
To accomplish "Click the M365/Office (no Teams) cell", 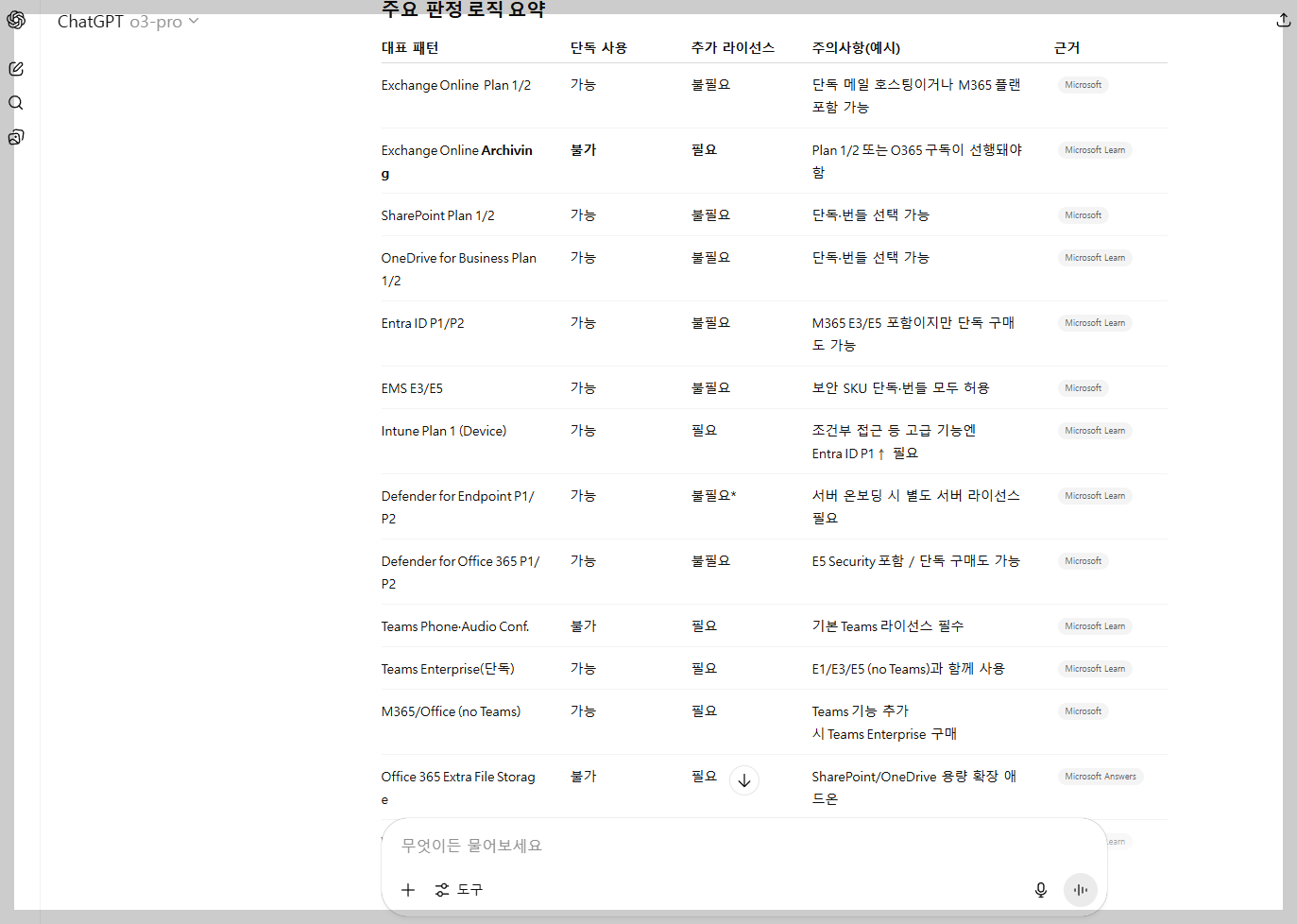I will pyautogui.click(x=452, y=711).
